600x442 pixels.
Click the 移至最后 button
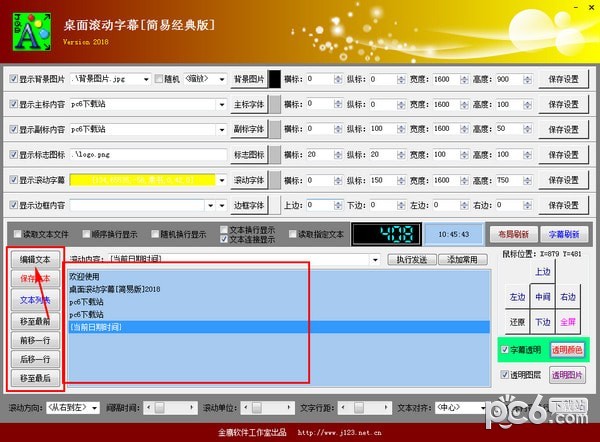click(35, 378)
